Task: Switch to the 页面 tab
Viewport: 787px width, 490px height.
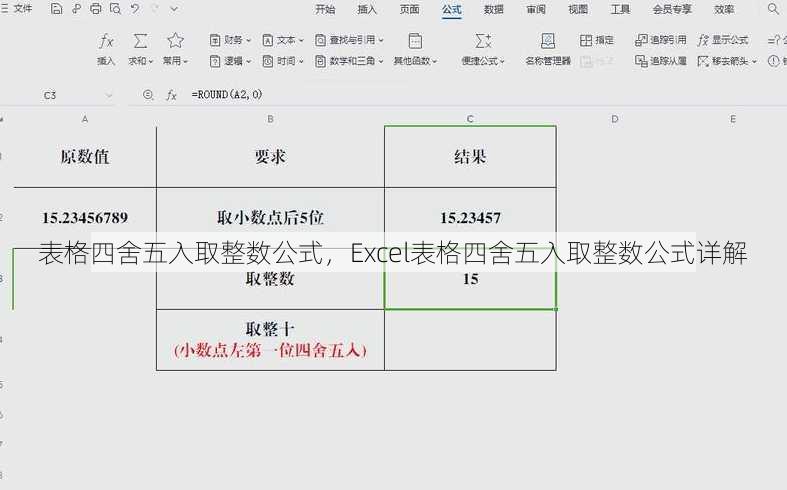Action: tap(410, 10)
